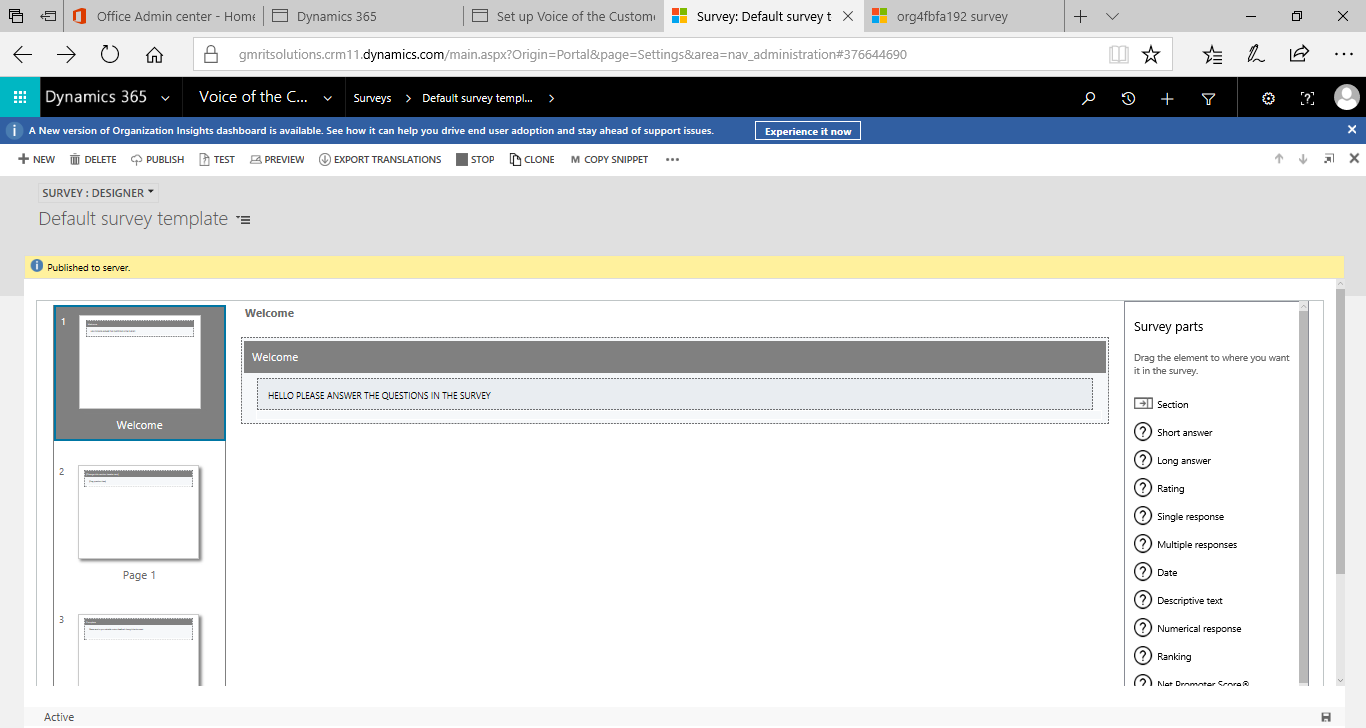Select the Short answer survey part
Screen dimensions: 1366x728
[x=1173, y=432]
